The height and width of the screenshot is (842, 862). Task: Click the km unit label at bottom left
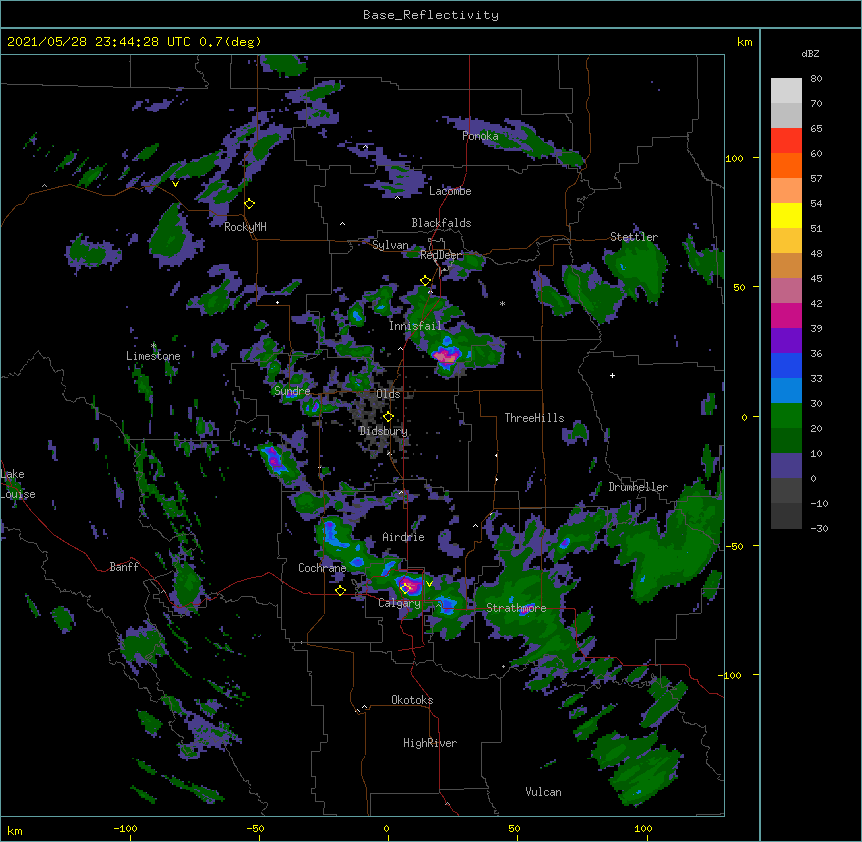(x=15, y=830)
